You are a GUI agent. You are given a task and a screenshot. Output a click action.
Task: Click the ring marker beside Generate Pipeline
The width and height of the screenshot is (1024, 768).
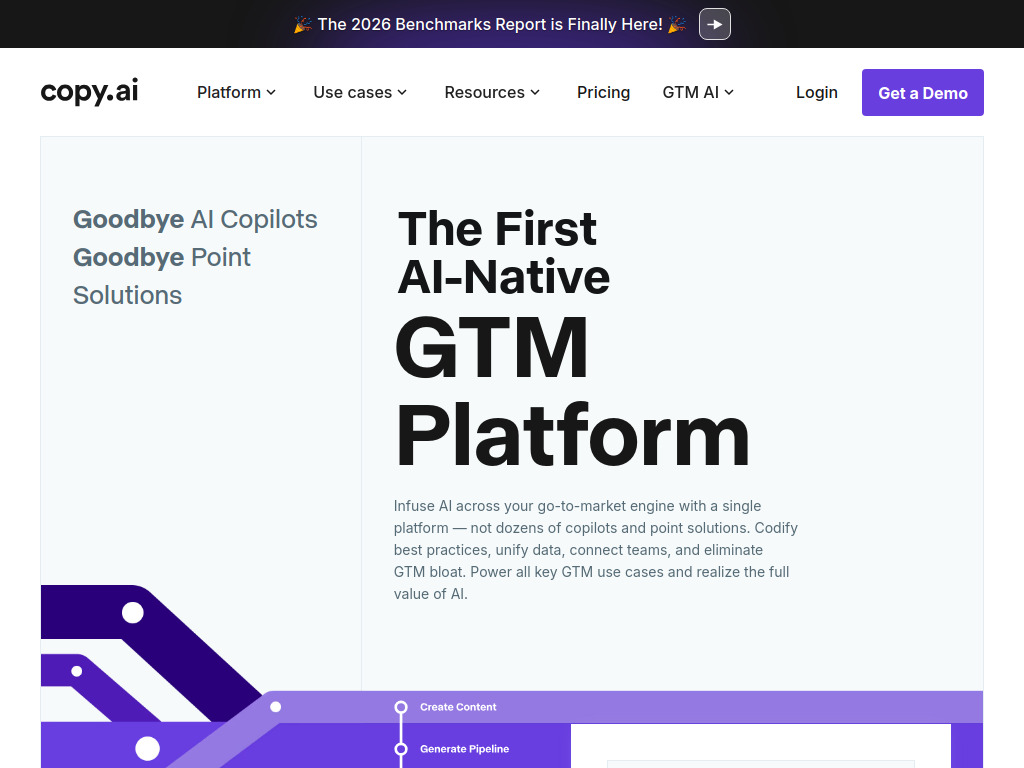(401, 749)
